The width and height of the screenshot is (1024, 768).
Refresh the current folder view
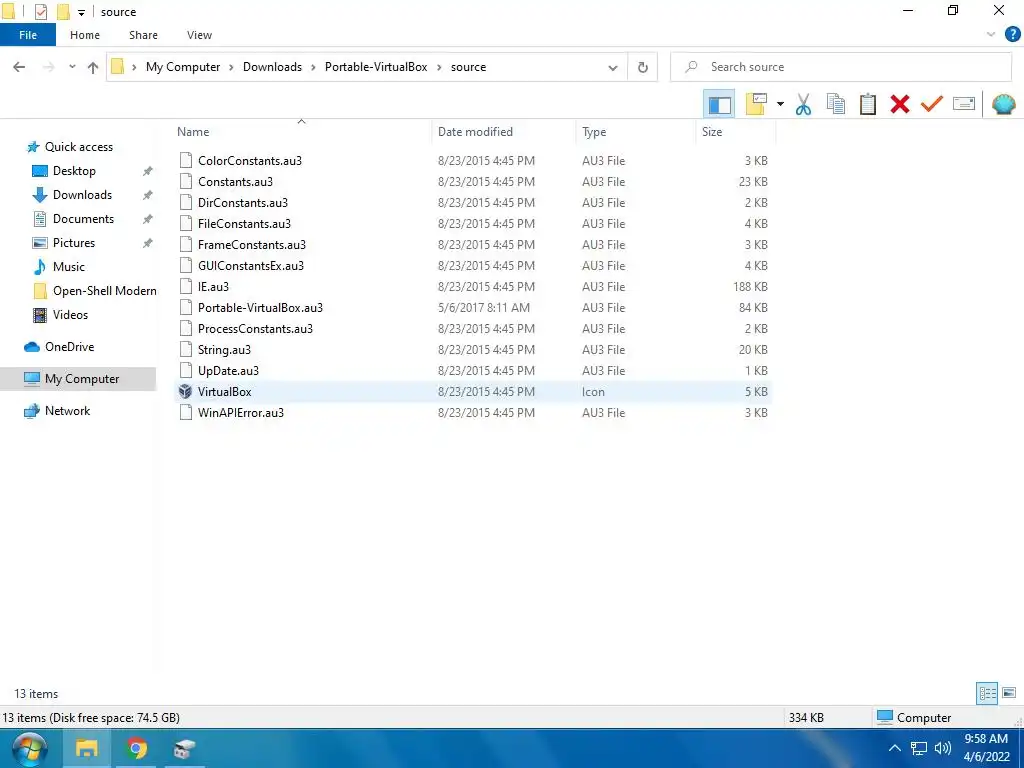click(x=643, y=67)
